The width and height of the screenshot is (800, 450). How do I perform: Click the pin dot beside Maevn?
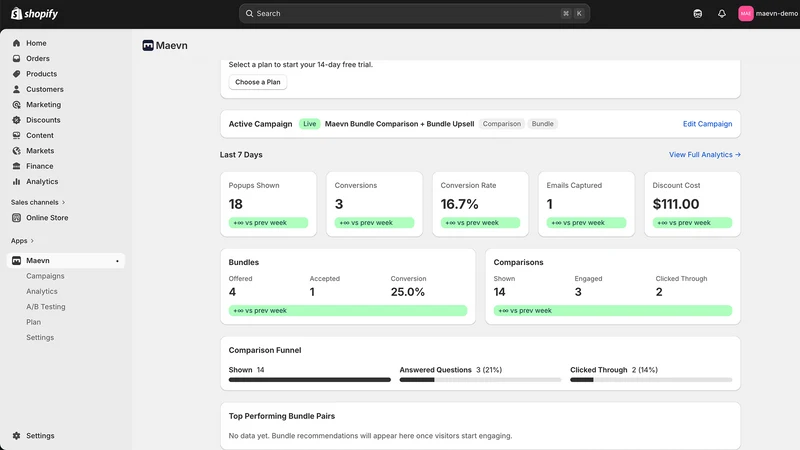117,261
